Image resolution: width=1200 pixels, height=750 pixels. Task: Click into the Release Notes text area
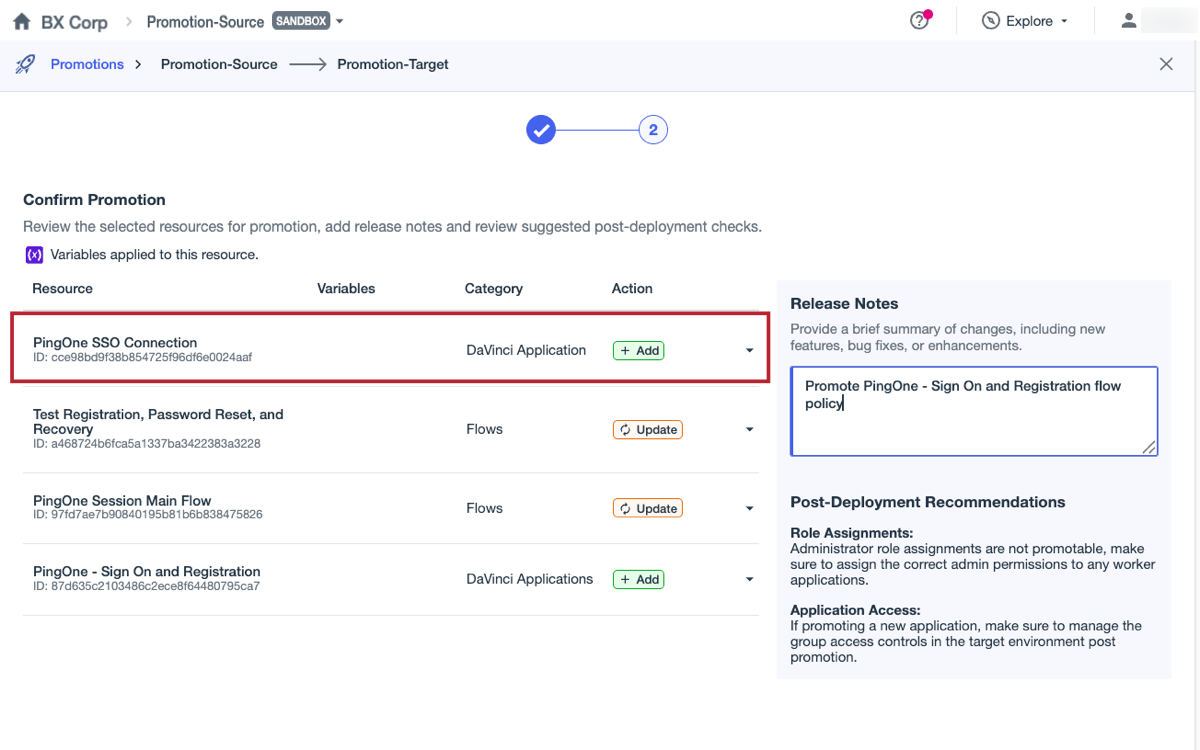[x=974, y=411]
